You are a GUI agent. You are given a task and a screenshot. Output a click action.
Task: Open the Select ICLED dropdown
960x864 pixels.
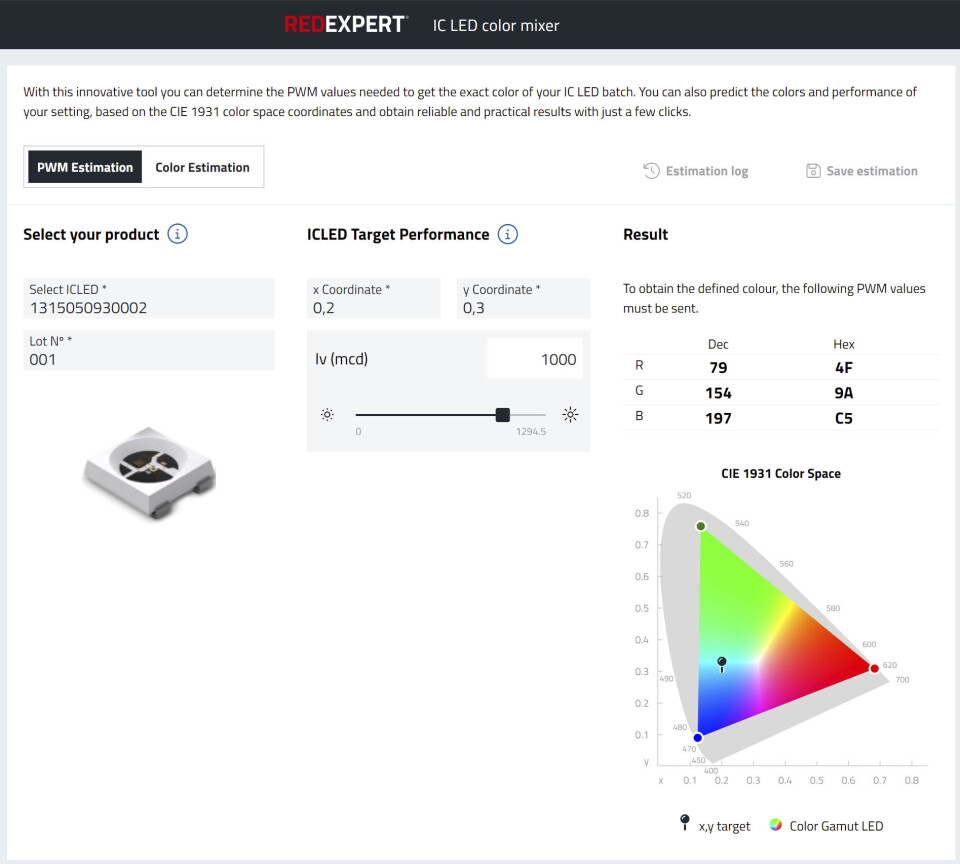coord(149,299)
